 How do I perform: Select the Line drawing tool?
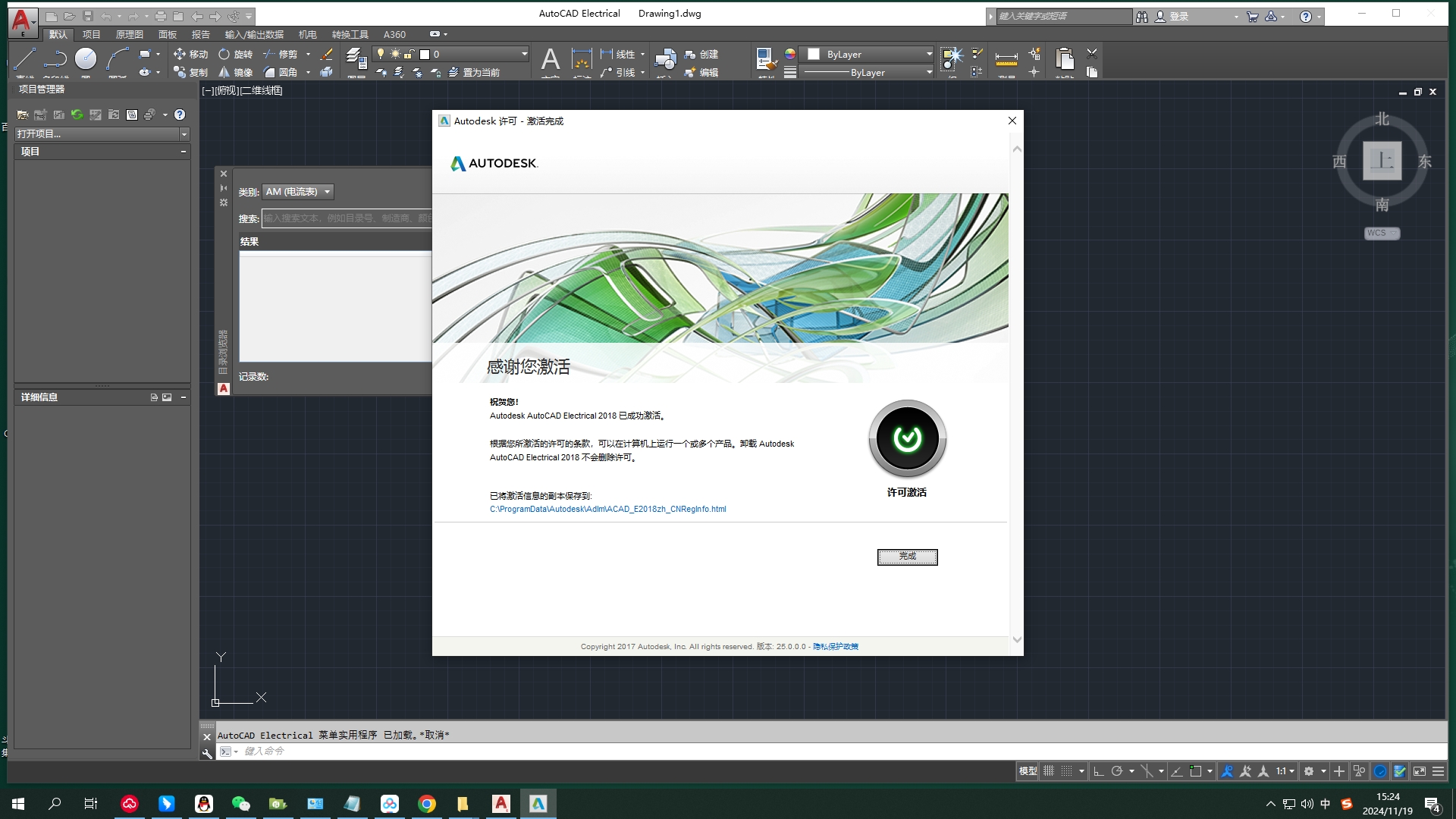[x=25, y=58]
